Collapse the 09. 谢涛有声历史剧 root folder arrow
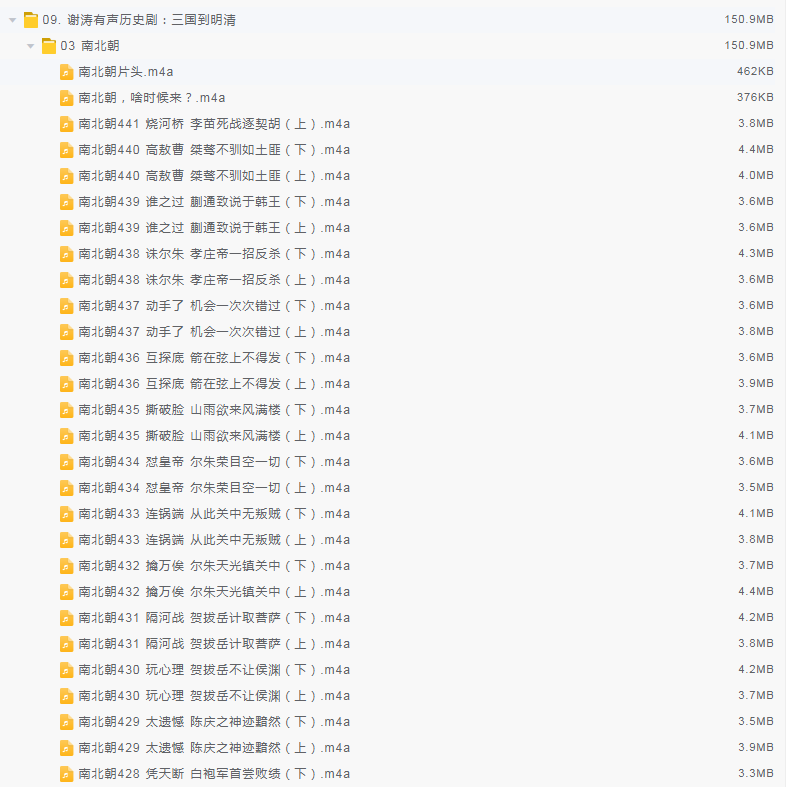Screen dimensions: 792x787 tap(12, 19)
